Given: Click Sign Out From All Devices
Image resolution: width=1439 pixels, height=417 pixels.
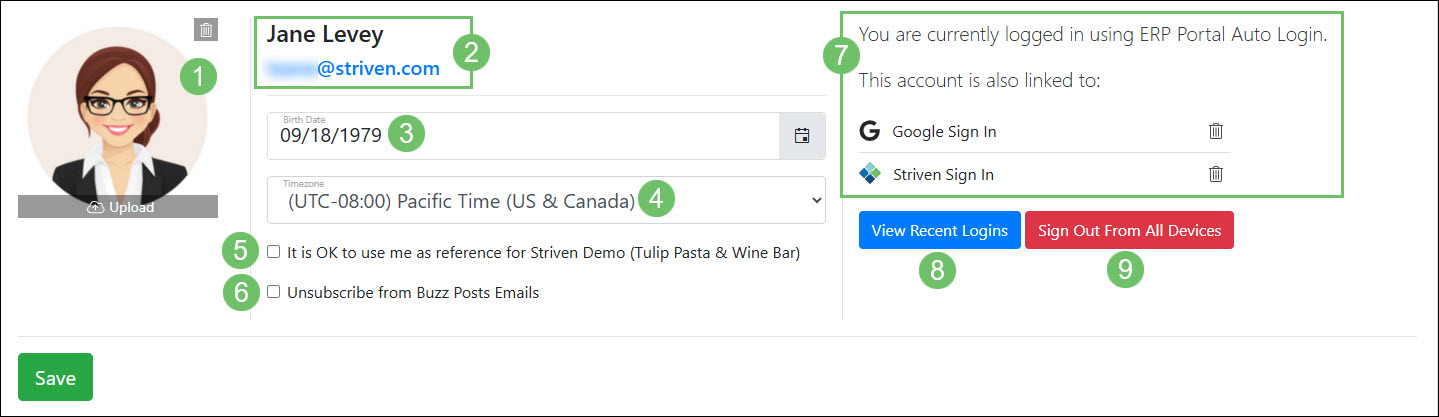Looking at the screenshot, I should (1129, 230).
